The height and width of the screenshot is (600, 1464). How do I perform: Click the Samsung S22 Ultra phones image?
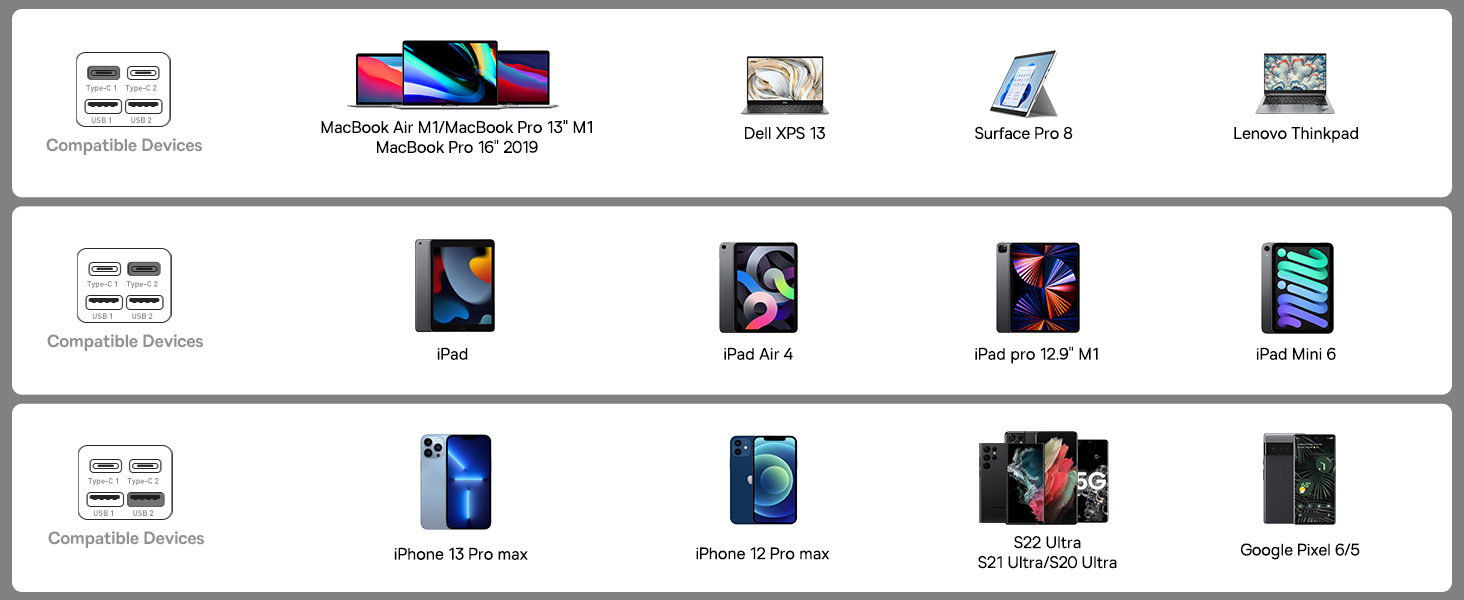pos(1043,478)
